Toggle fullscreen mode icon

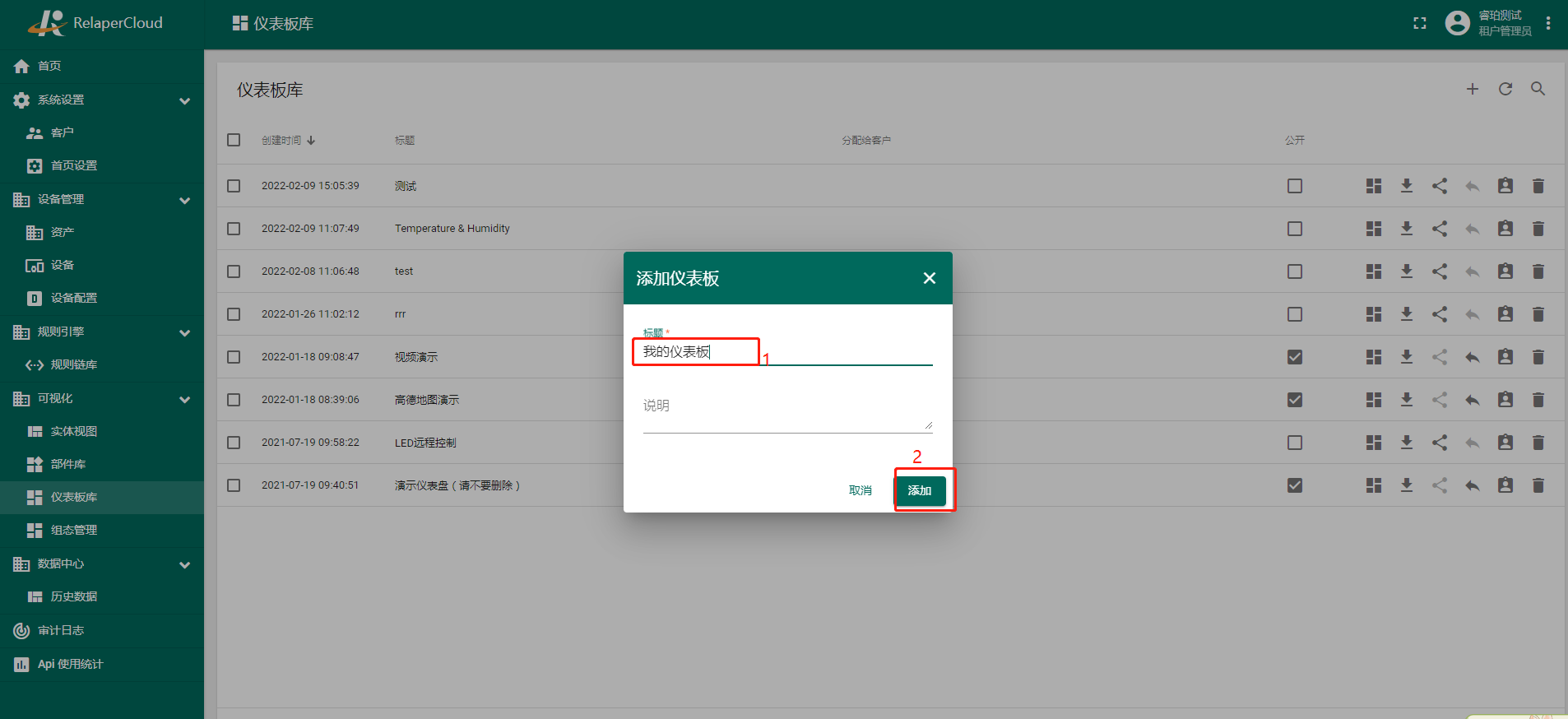coord(1420,23)
